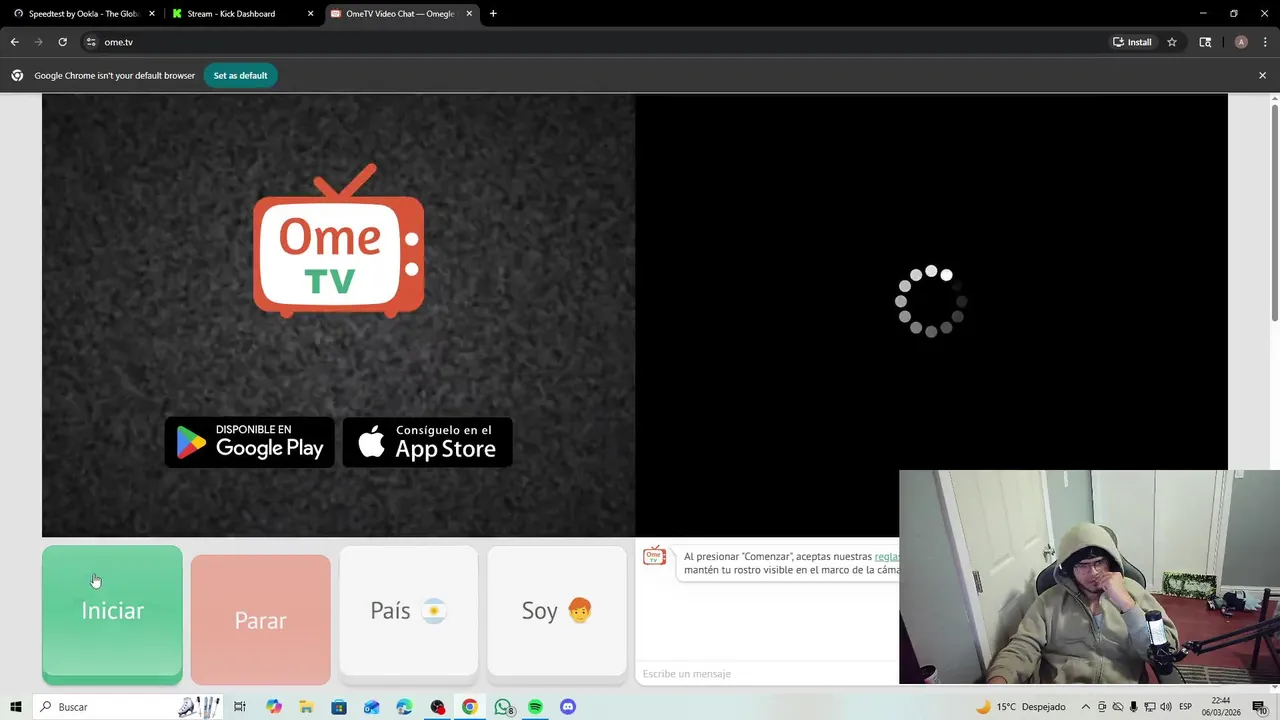Open the OBS Studio taskbar icon
The image size is (1280, 720).
pos(437,707)
